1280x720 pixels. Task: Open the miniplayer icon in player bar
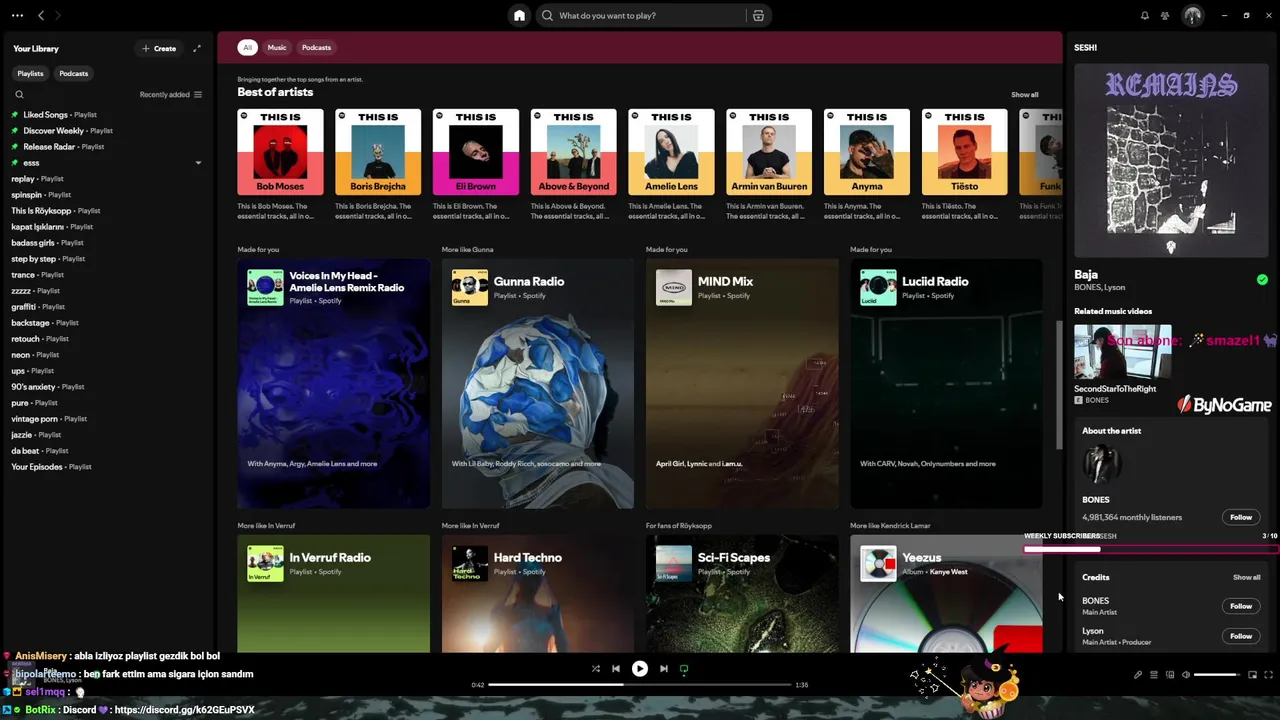[x=1252, y=675]
